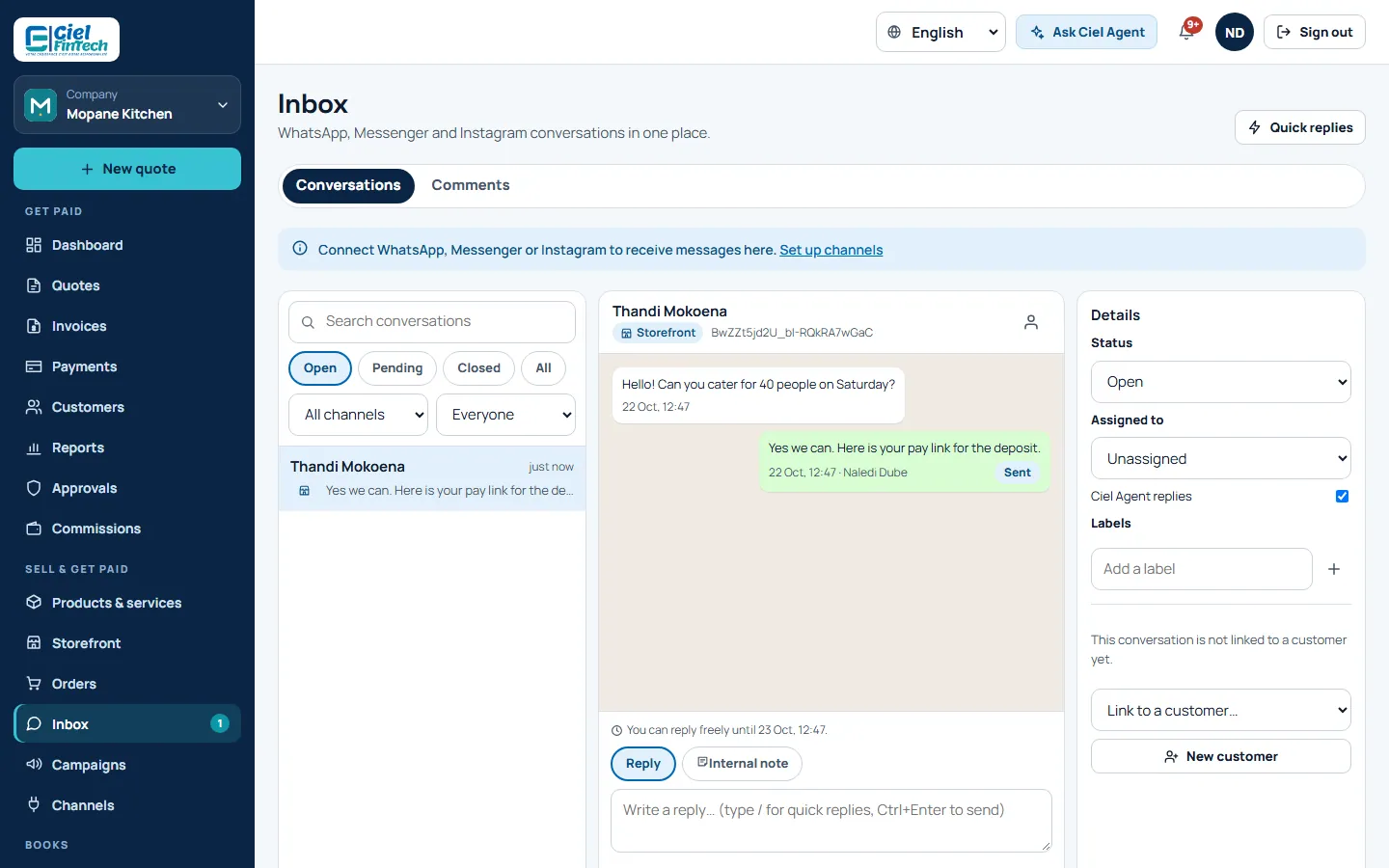The image size is (1389, 868).
Task: Click the Ciel FinTech logo
Action: tap(67, 40)
